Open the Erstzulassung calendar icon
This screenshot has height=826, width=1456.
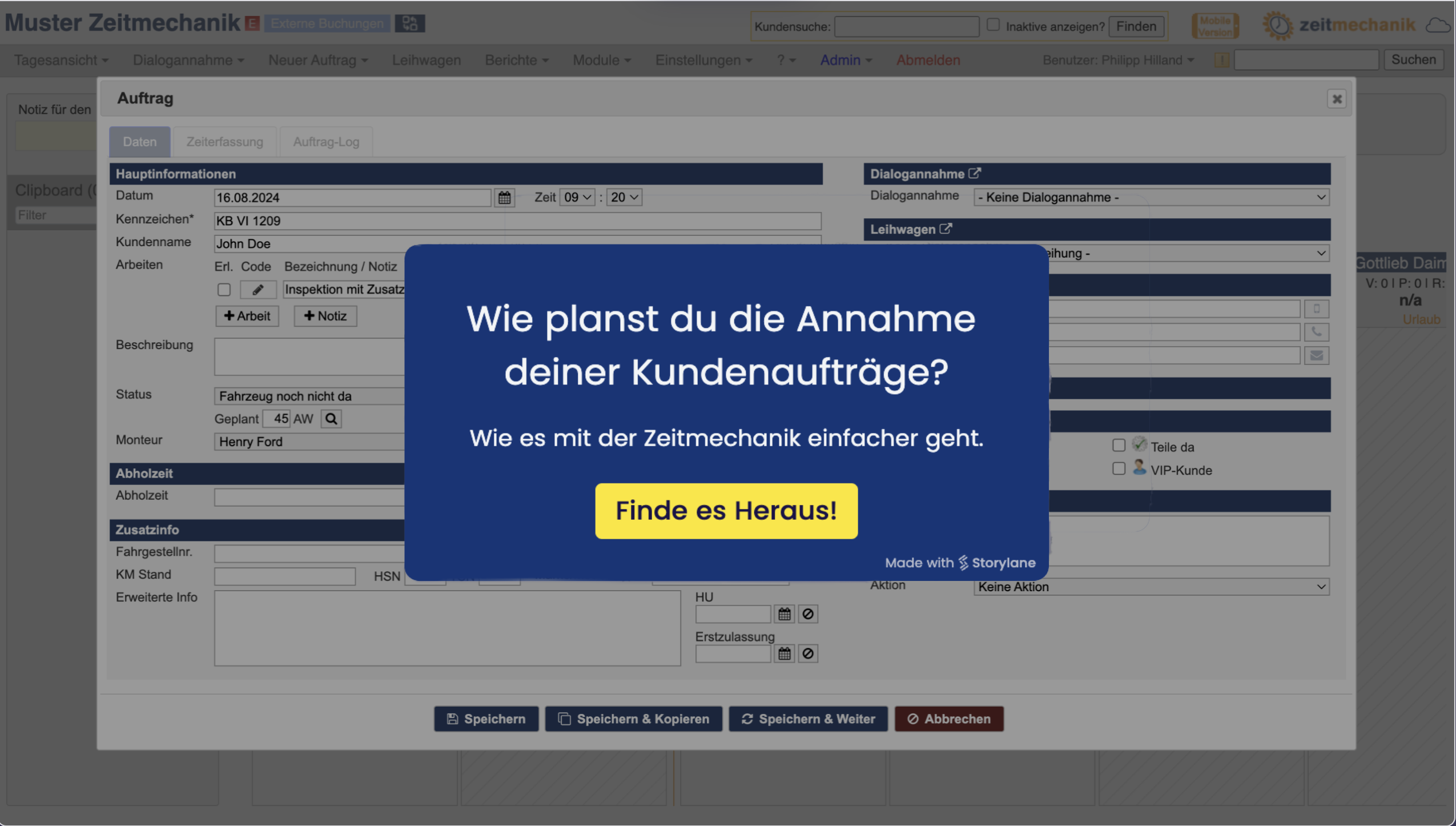pos(784,653)
